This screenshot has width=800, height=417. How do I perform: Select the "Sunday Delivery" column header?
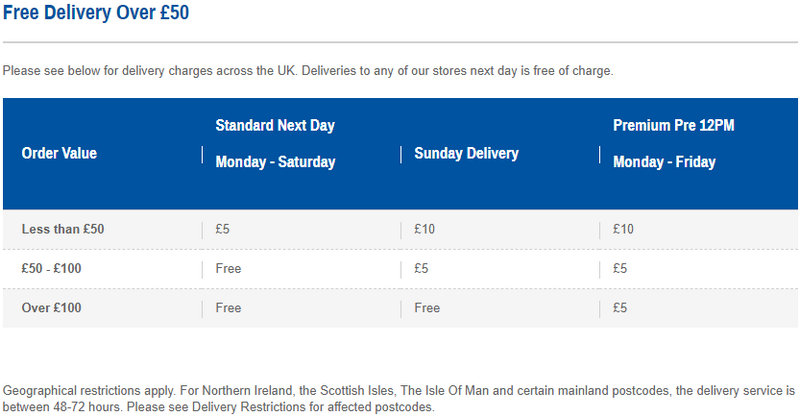click(466, 153)
